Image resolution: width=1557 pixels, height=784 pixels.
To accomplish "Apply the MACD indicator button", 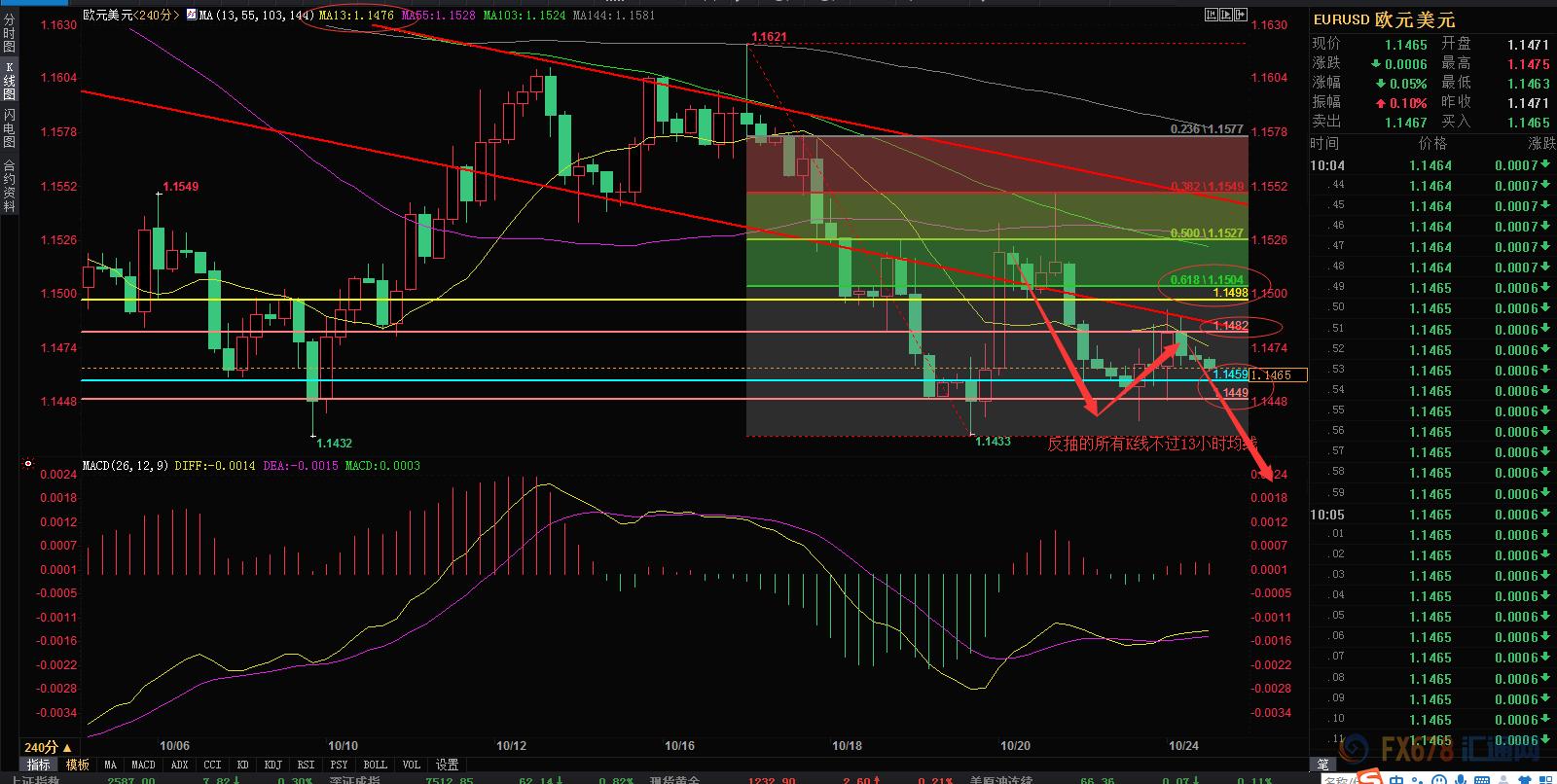I will coord(144,766).
